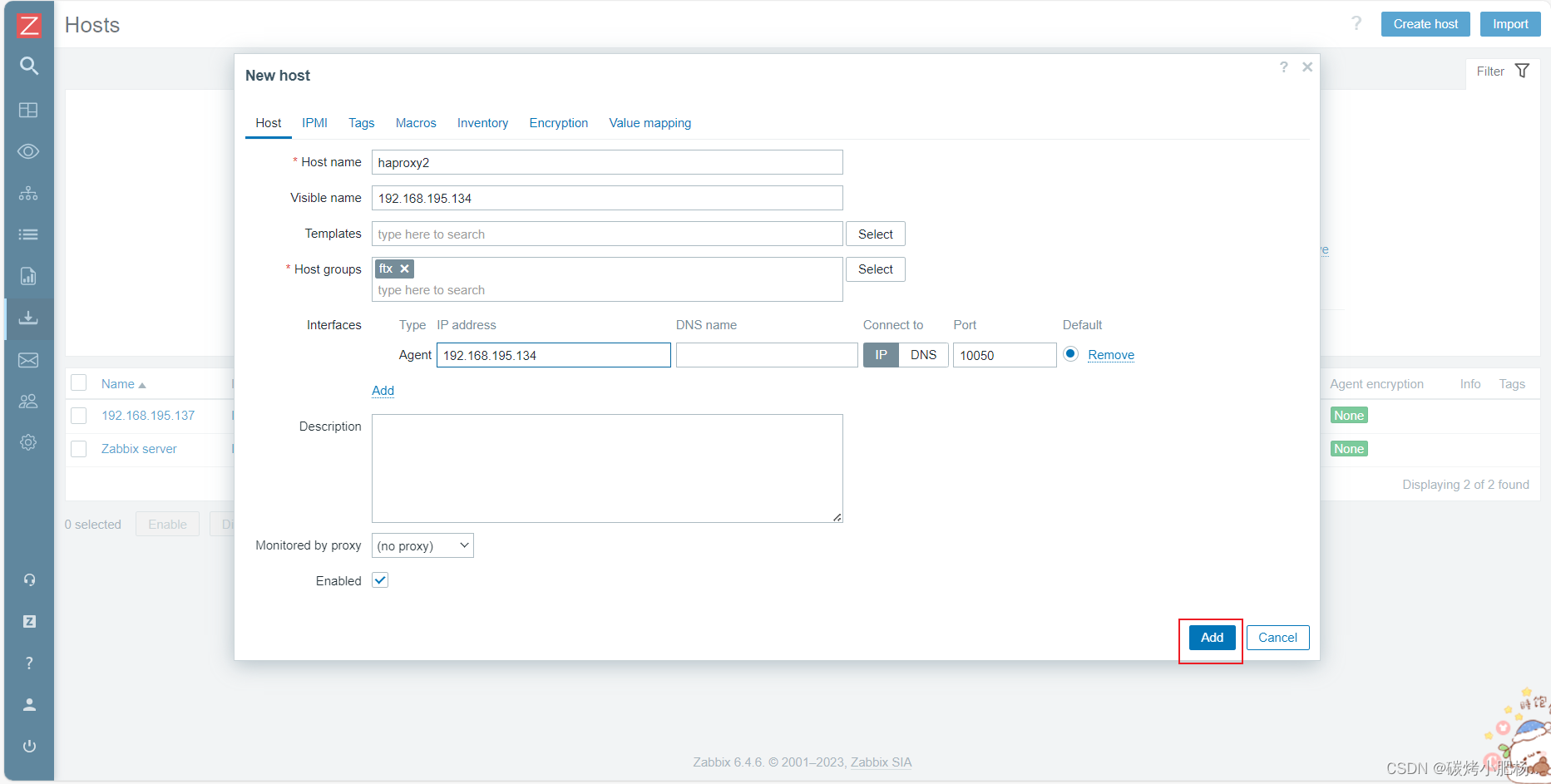Open the Monitoring eye icon
The width and height of the screenshot is (1551, 784).
coord(29,151)
